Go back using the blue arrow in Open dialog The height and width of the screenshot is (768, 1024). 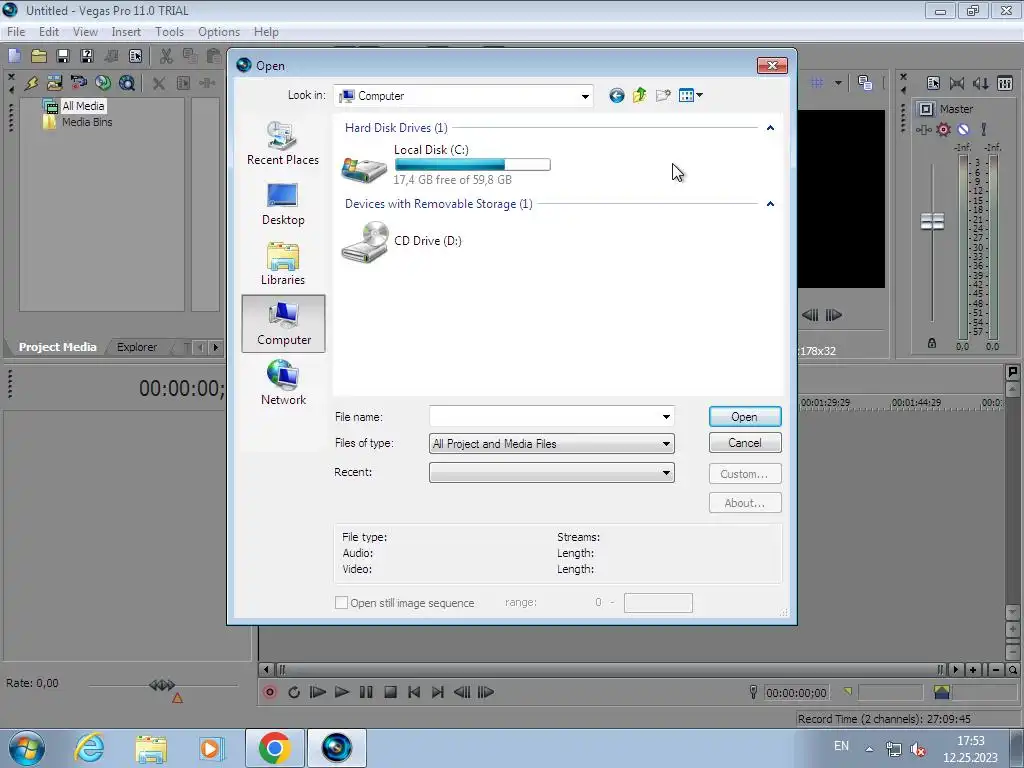[x=616, y=96]
